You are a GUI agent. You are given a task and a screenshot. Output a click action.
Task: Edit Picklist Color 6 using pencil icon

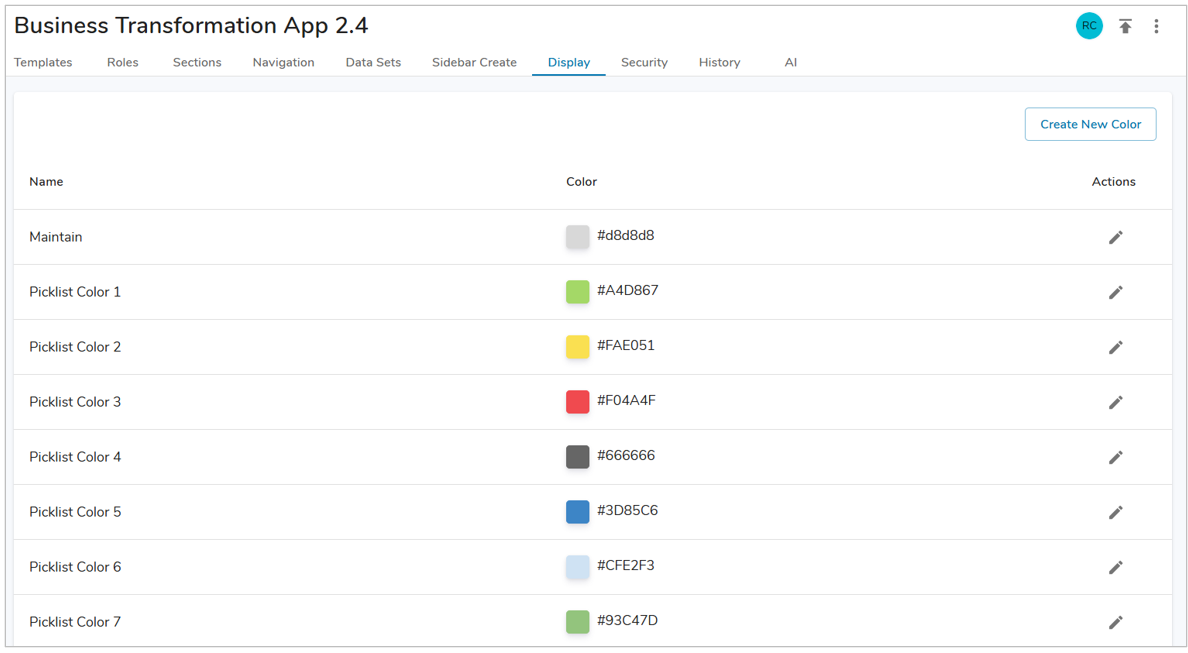coord(1115,567)
